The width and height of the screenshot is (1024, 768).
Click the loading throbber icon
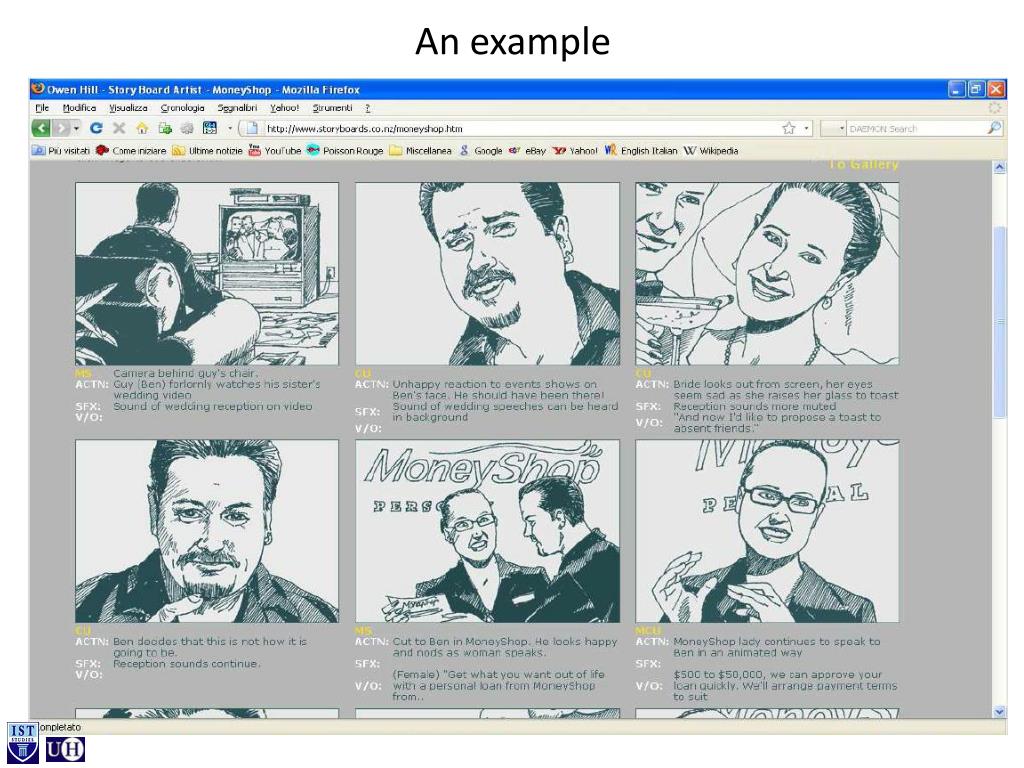[x=995, y=107]
